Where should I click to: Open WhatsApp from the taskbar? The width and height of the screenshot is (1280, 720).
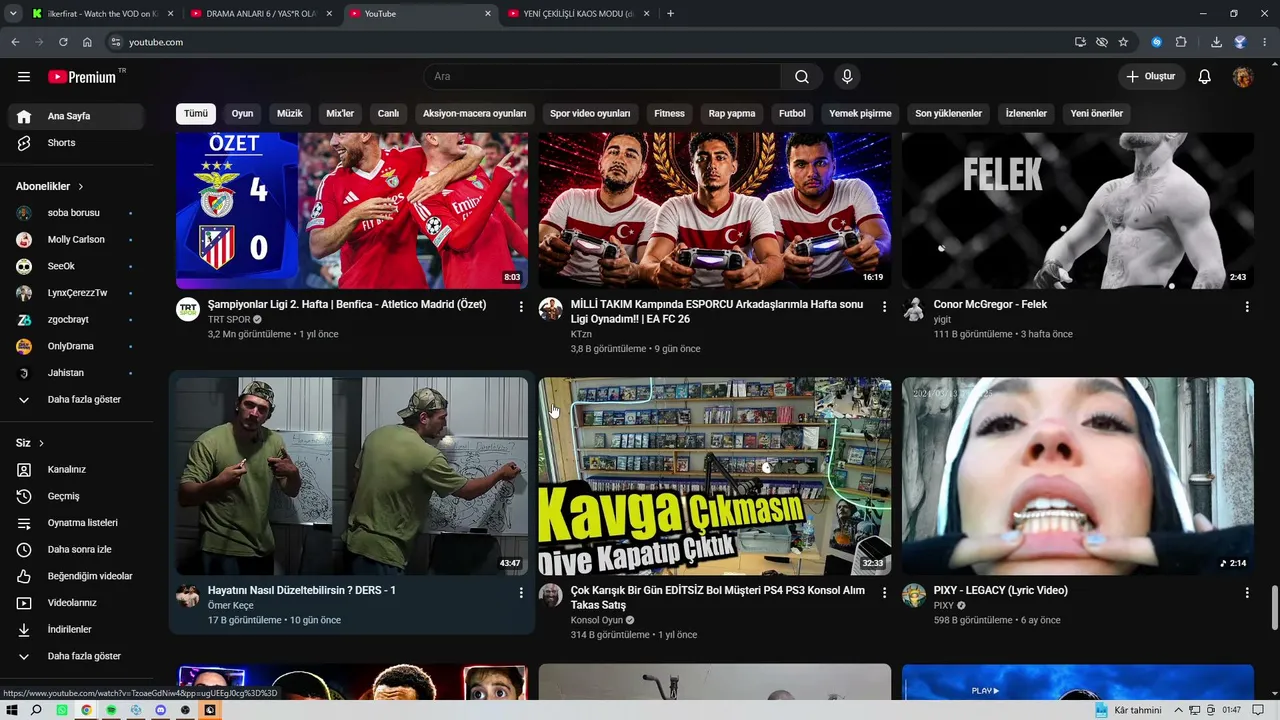tap(62, 710)
